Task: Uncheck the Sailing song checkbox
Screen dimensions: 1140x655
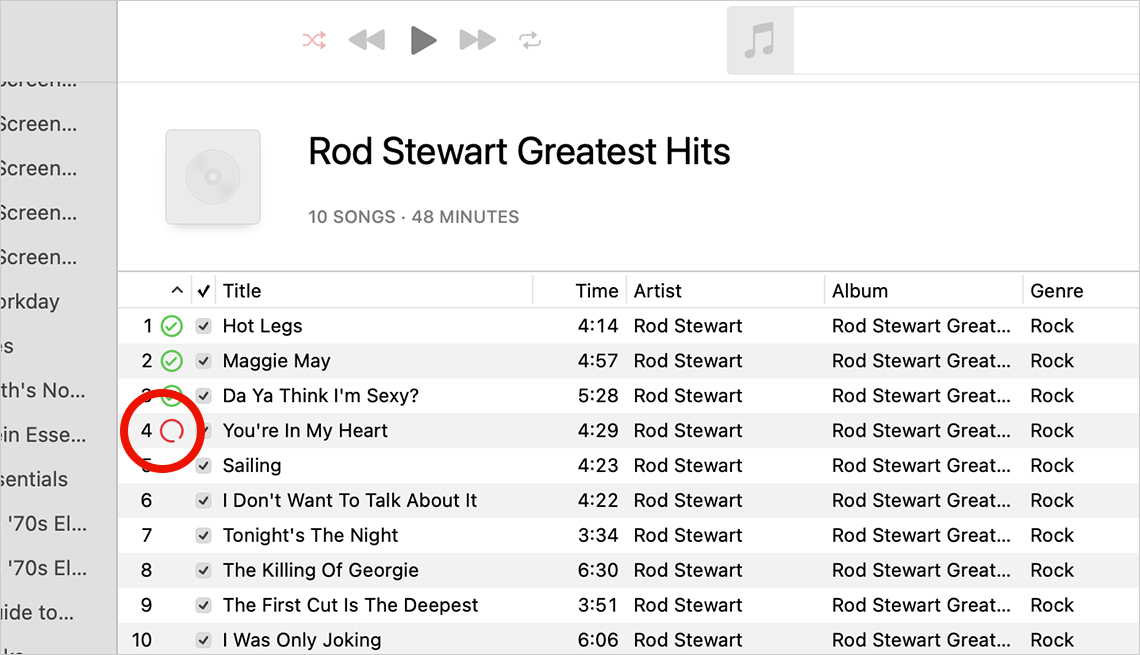Action: (204, 466)
